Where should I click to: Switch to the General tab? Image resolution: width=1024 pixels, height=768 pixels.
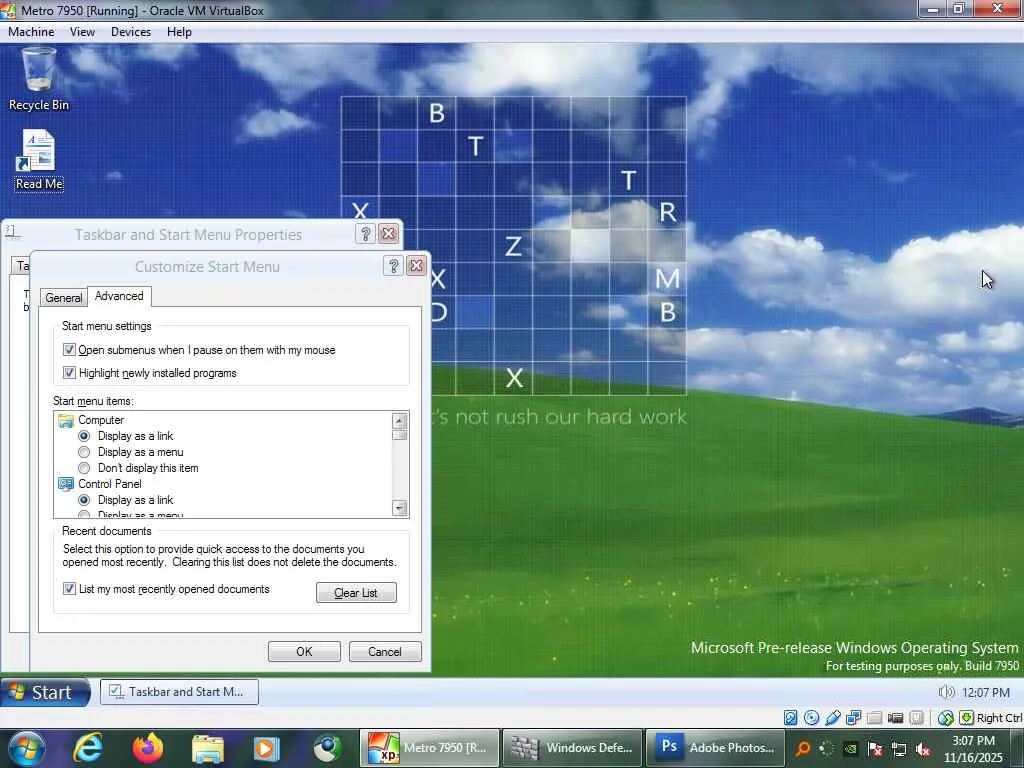click(x=63, y=298)
